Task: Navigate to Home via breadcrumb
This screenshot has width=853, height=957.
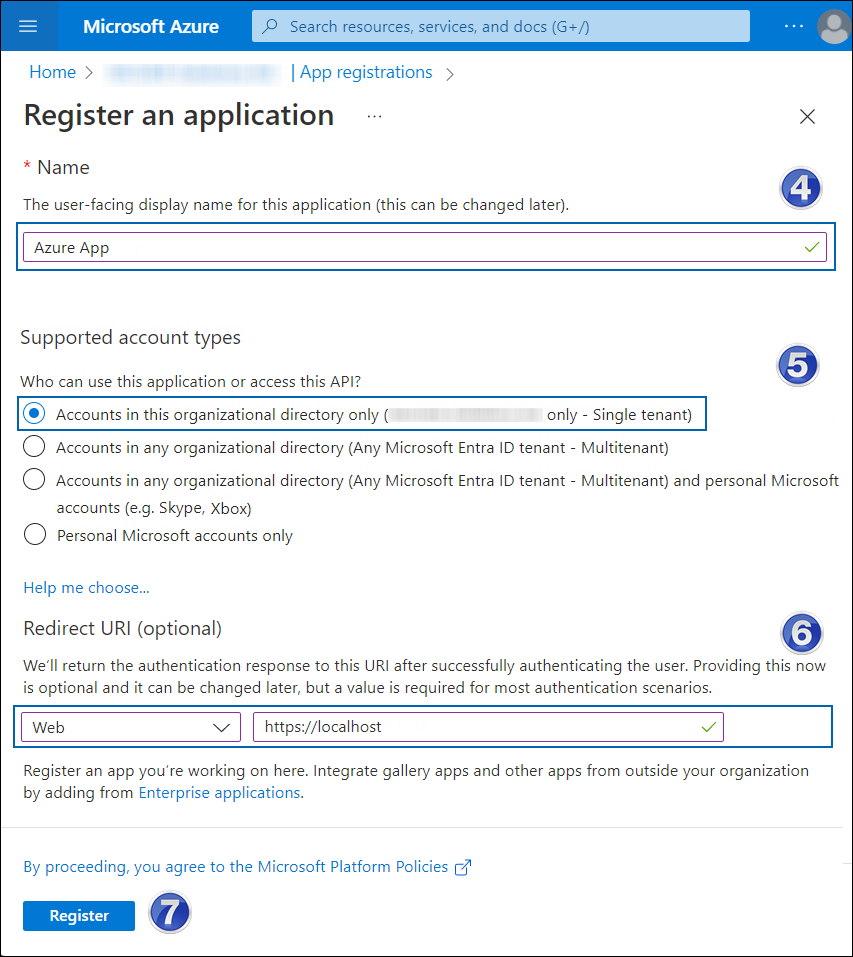Action: click(52, 72)
